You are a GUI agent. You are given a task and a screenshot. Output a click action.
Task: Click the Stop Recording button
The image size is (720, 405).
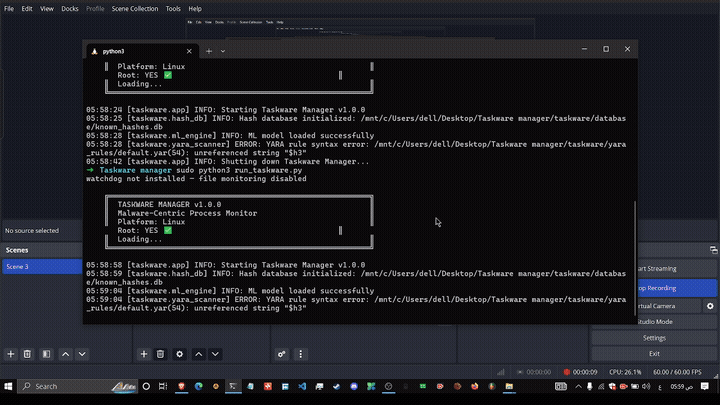tap(677, 288)
